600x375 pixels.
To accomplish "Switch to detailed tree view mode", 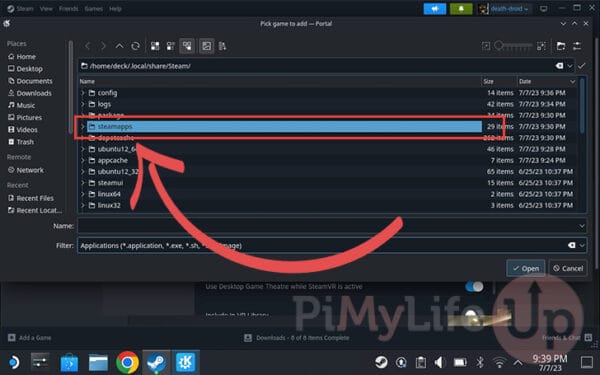I will (x=187, y=46).
